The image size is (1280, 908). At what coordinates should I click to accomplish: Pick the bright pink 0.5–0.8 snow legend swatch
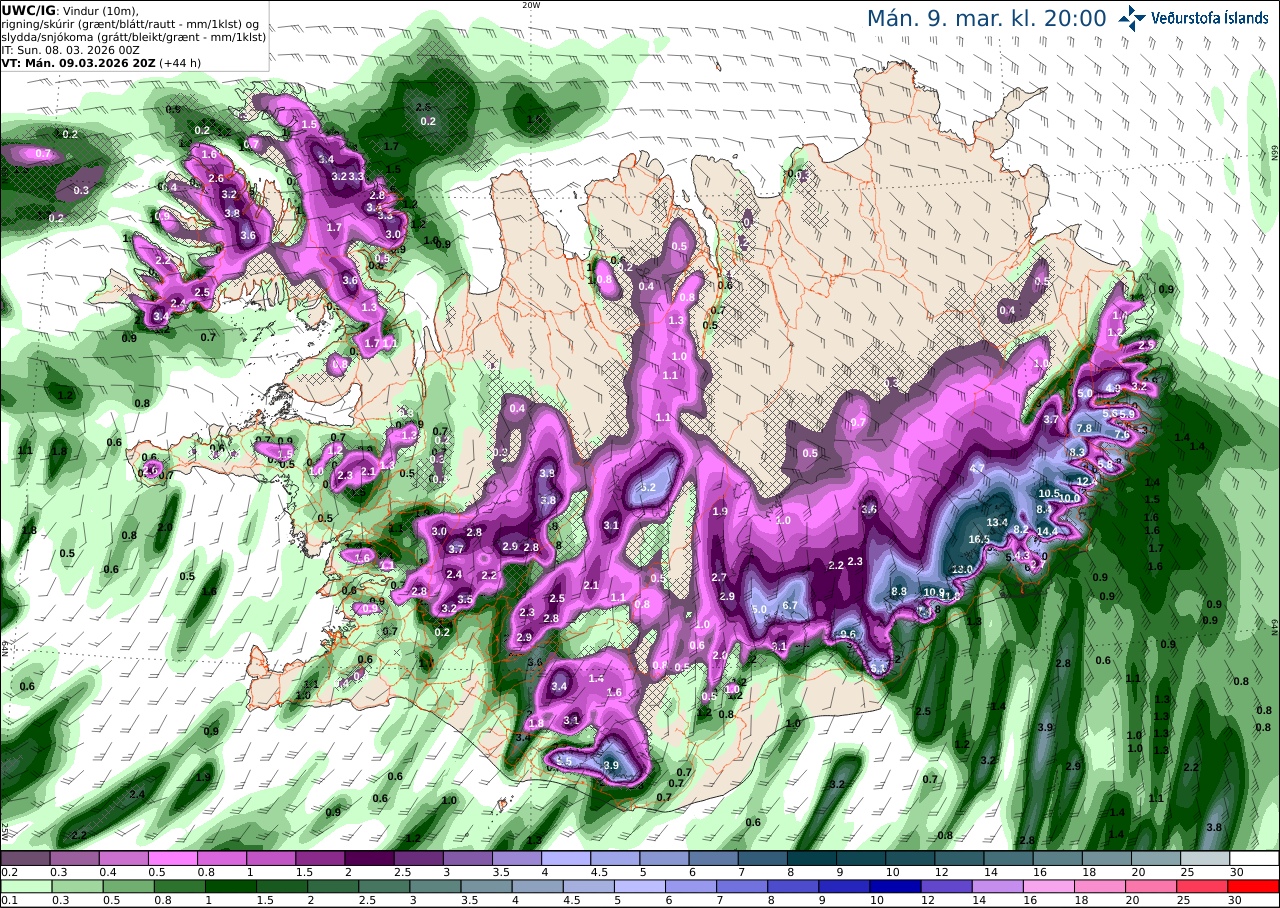[x=172, y=858]
